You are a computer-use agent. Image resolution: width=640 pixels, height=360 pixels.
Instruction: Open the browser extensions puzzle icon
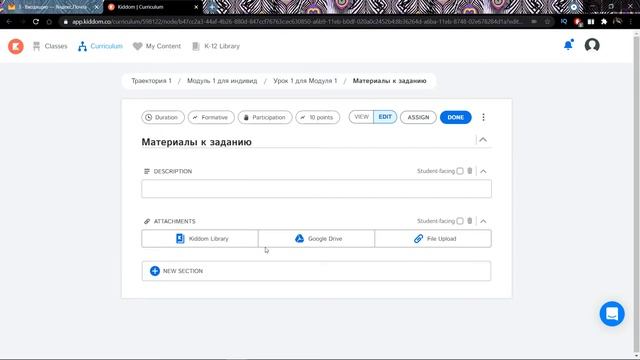604,22
